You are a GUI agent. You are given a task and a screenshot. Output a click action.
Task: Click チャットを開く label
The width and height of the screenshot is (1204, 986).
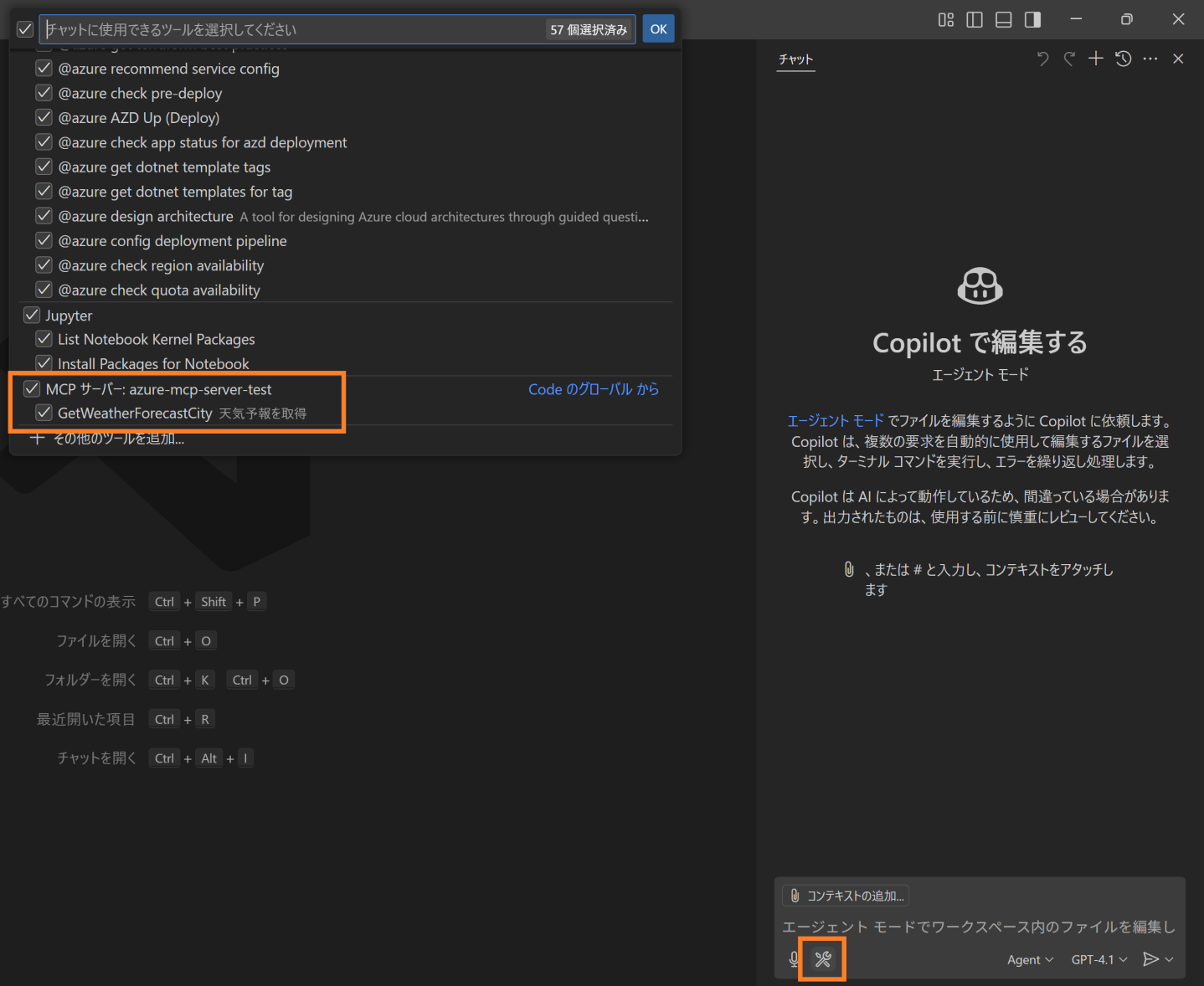[x=97, y=758]
